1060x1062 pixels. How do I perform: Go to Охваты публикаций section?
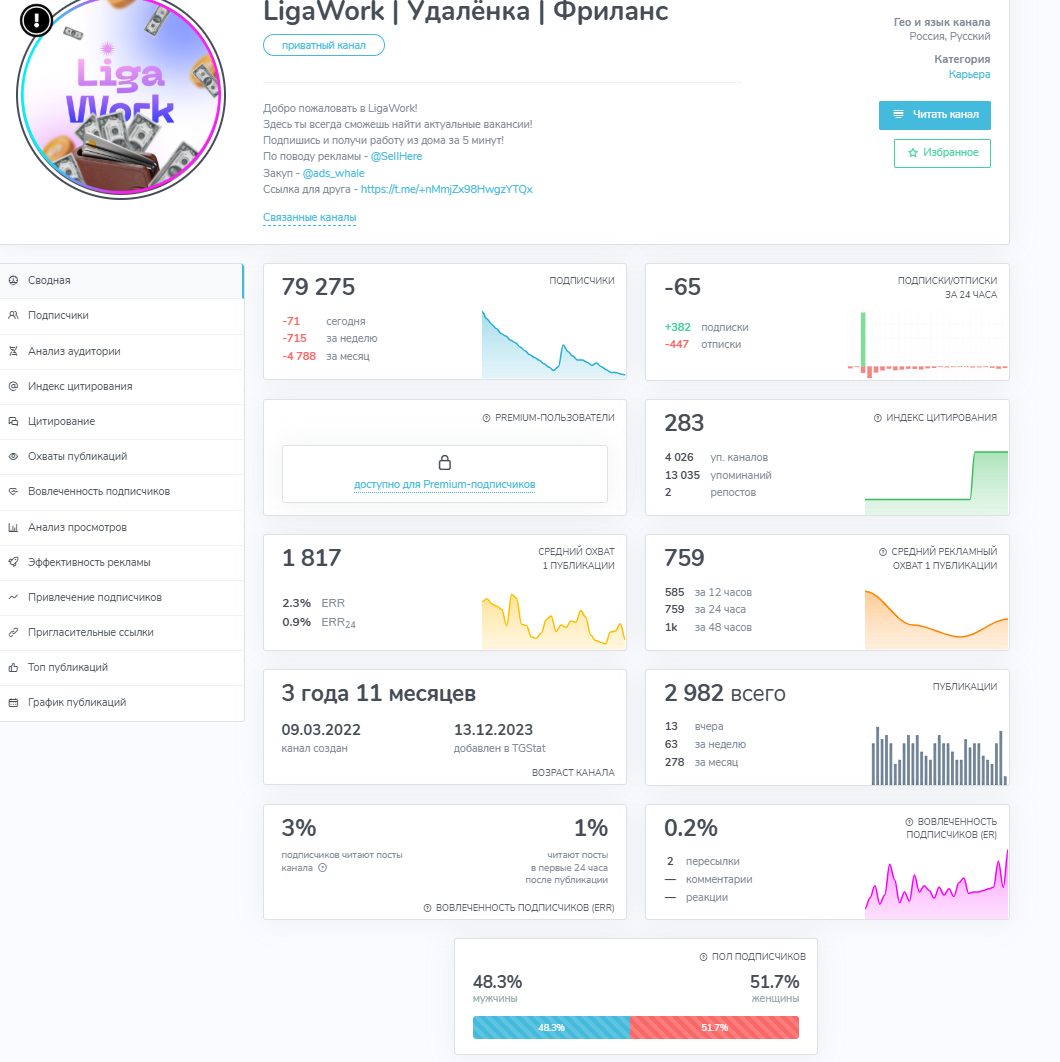[122, 456]
